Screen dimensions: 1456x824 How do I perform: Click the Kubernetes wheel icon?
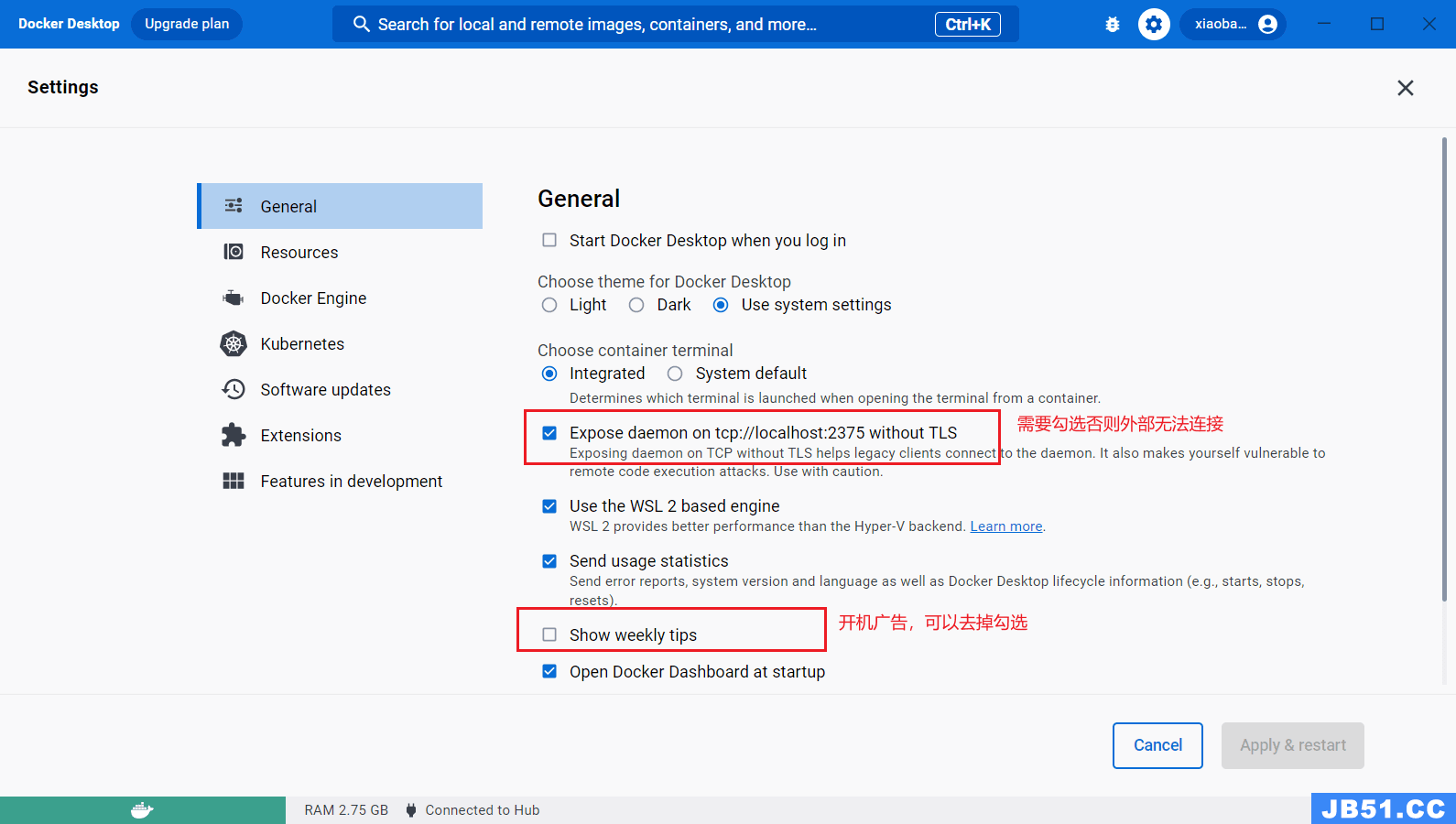[234, 343]
